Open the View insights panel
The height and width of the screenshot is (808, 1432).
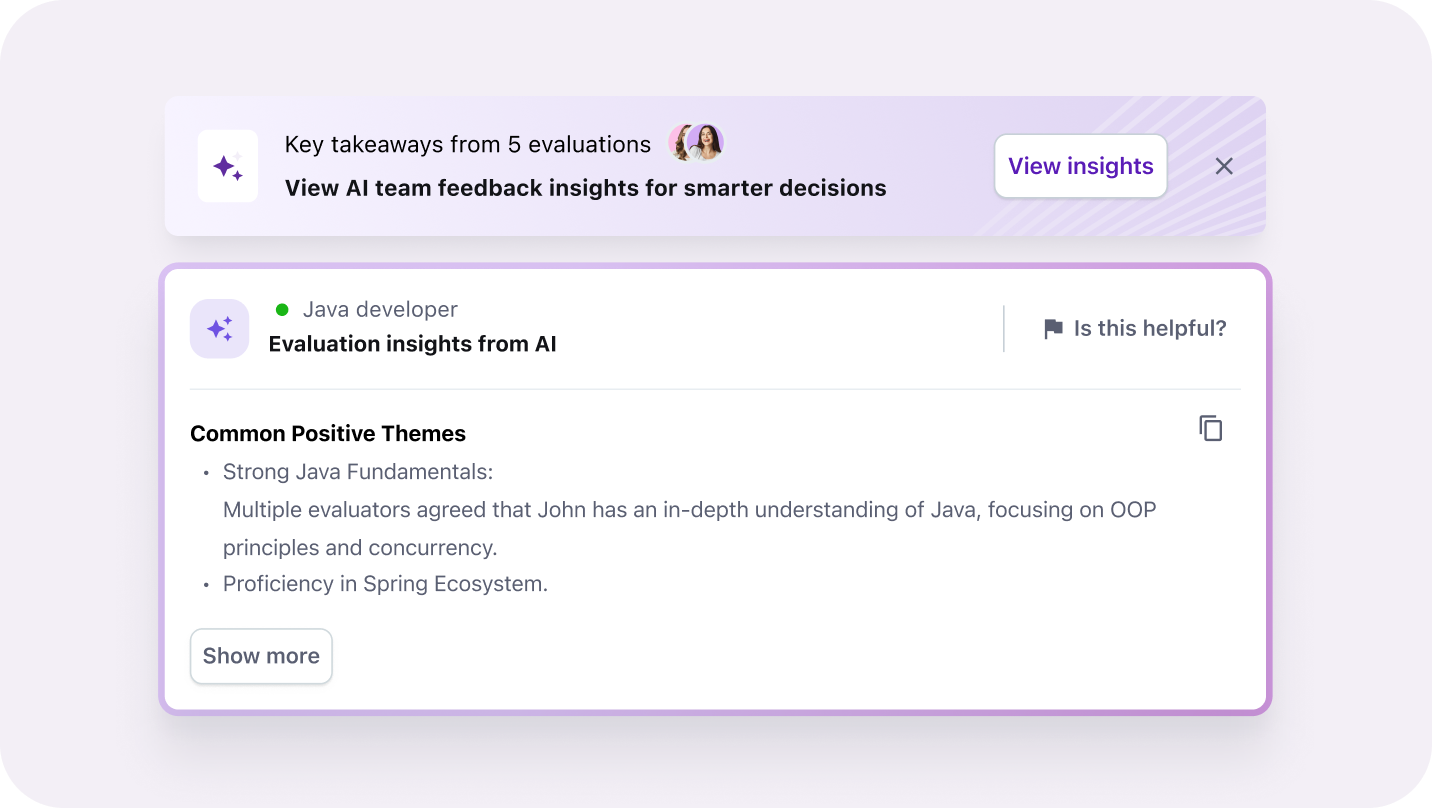(x=1080, y=166)
